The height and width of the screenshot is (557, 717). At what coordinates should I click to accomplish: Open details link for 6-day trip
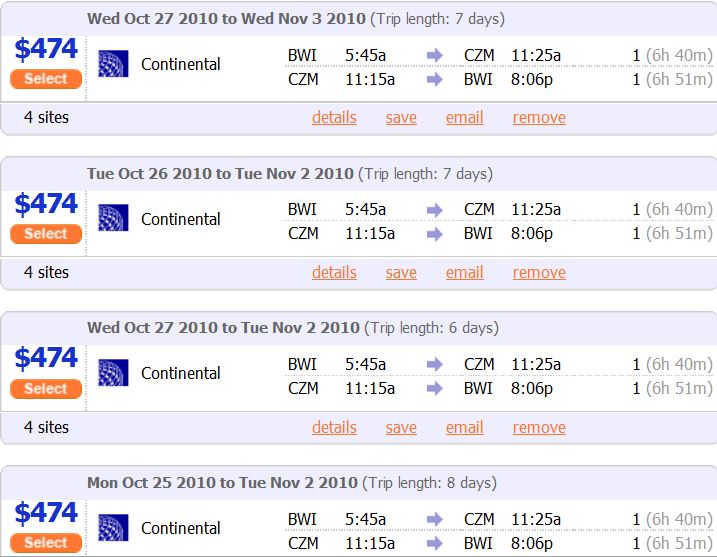pyautogui.click(x=334, y=428)
